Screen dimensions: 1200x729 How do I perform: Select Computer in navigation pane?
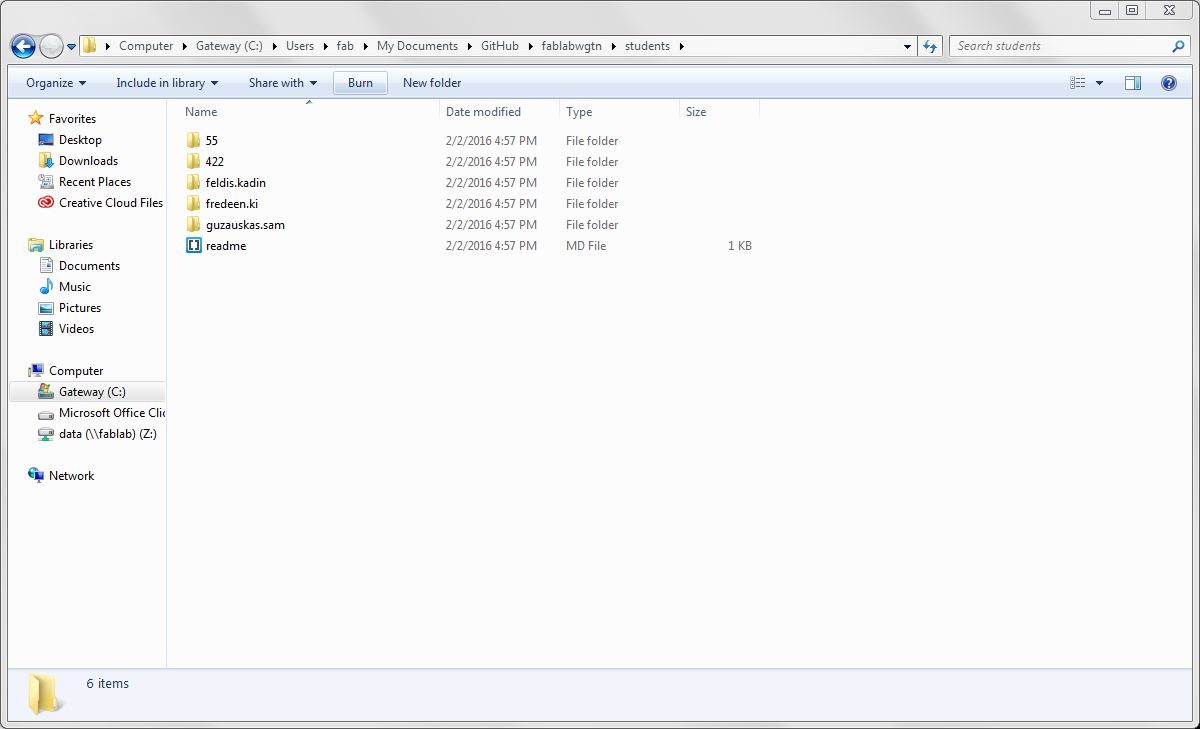pos(76,371)
